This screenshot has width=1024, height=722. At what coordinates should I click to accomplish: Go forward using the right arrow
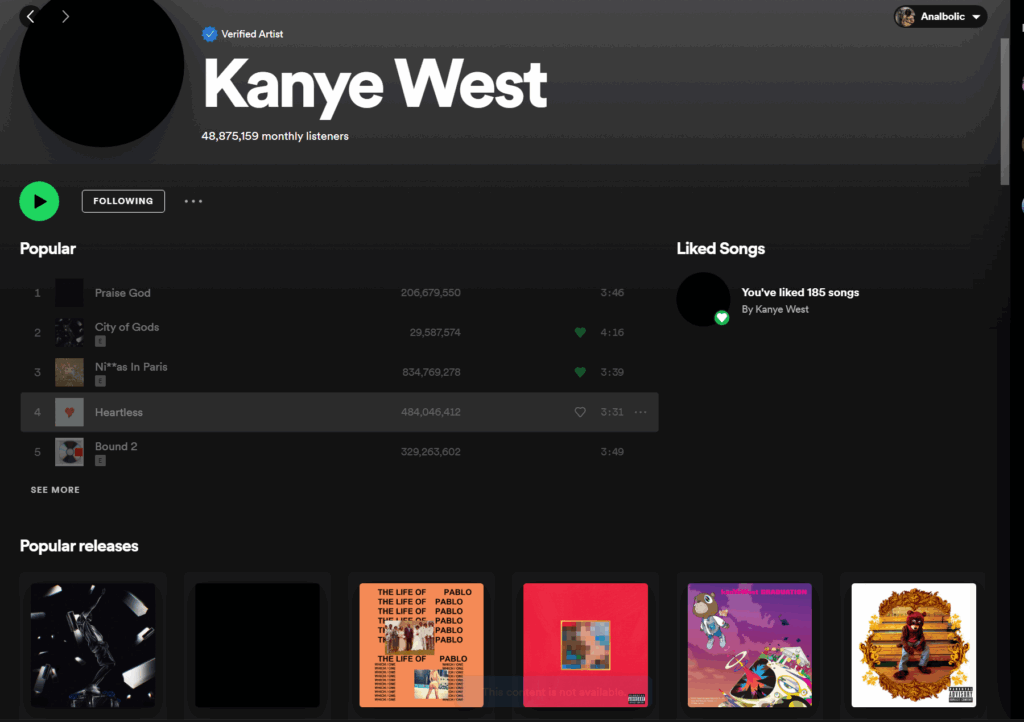(x=65, y=16)
